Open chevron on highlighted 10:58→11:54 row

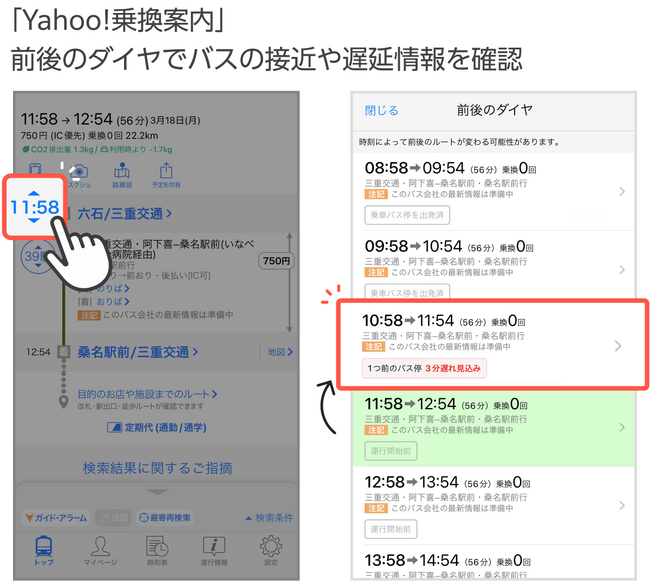tap(618, 346)
